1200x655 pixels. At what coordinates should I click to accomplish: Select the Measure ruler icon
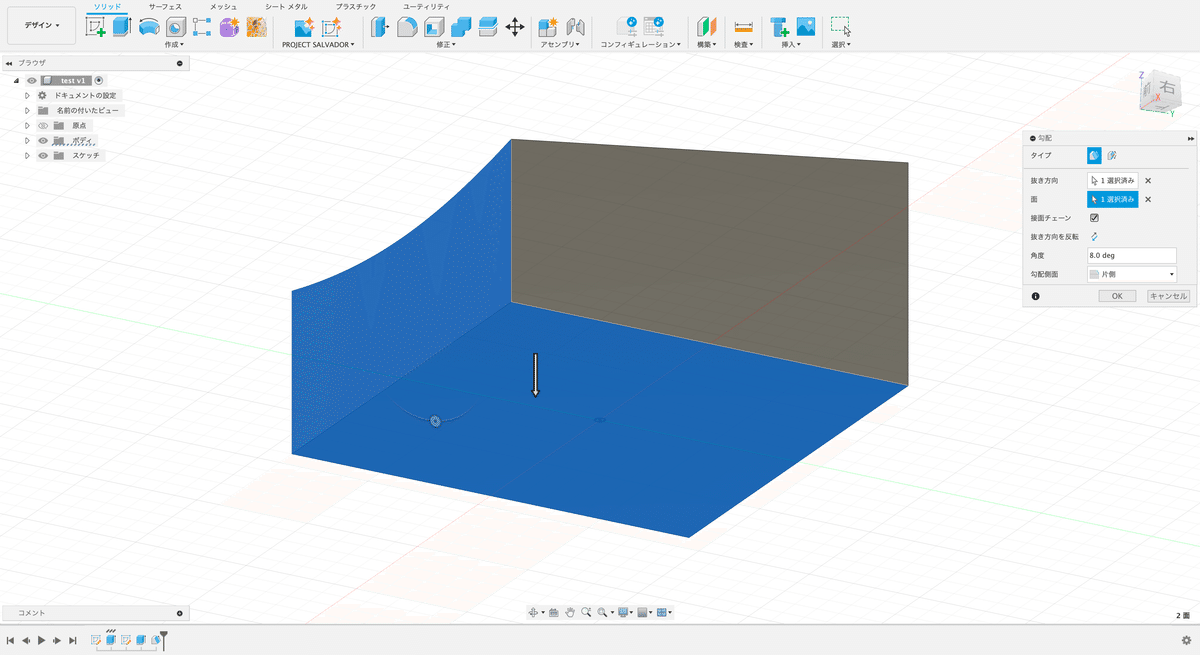pos(743,27)
